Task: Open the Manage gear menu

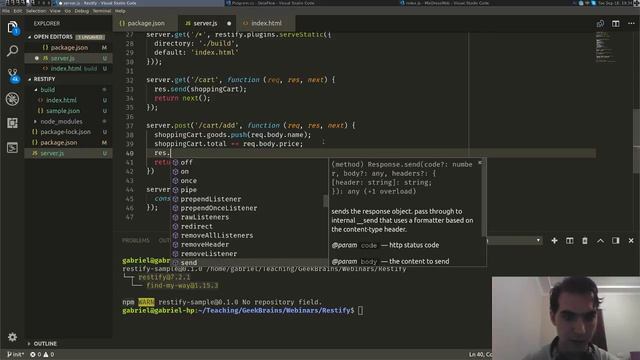Action: pos(12,337)
